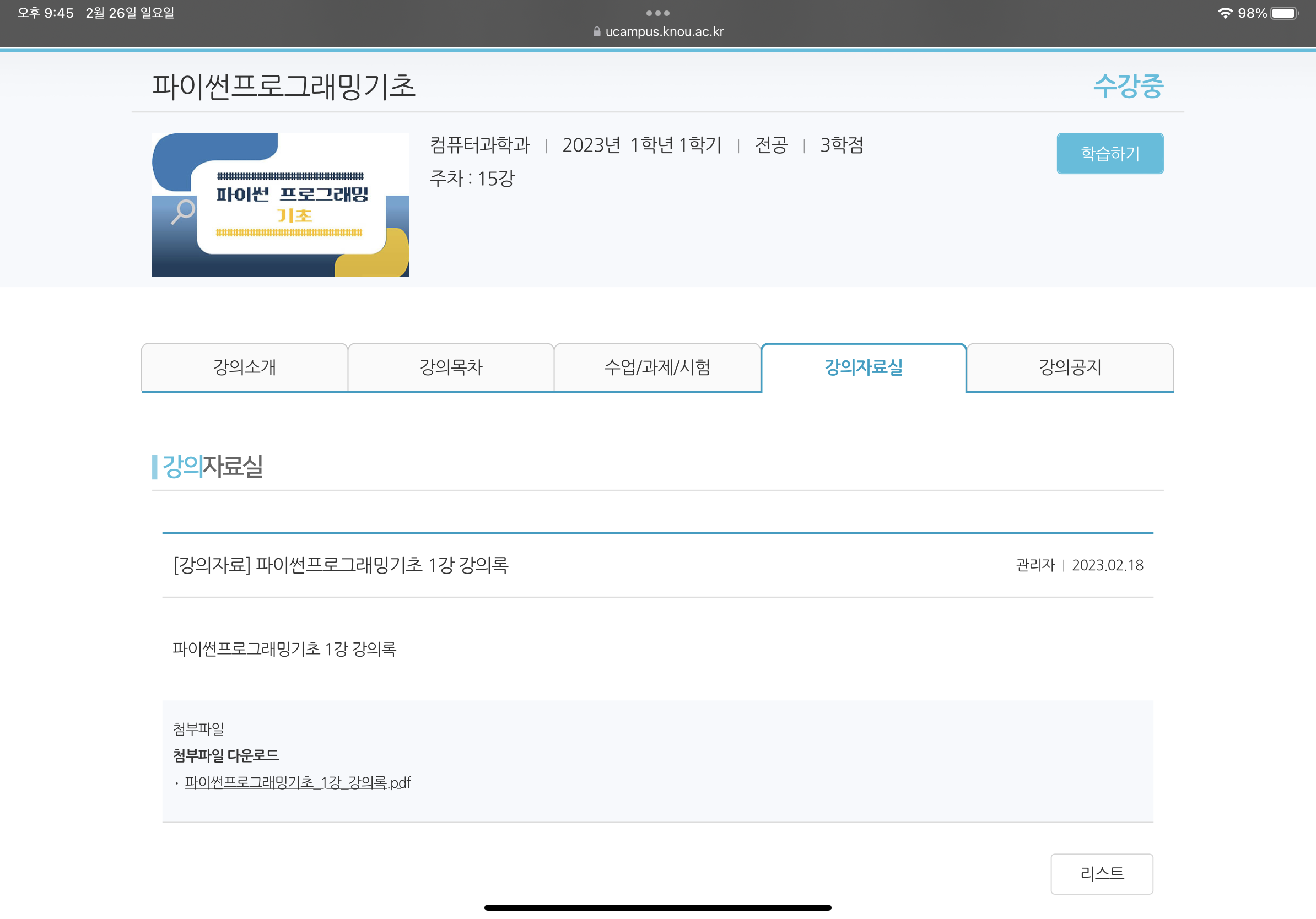Image resolution: width=1316 pixels, height=919 pixels.
Task: Switch to the 강의목차 tab
Action: click(450, 367)
